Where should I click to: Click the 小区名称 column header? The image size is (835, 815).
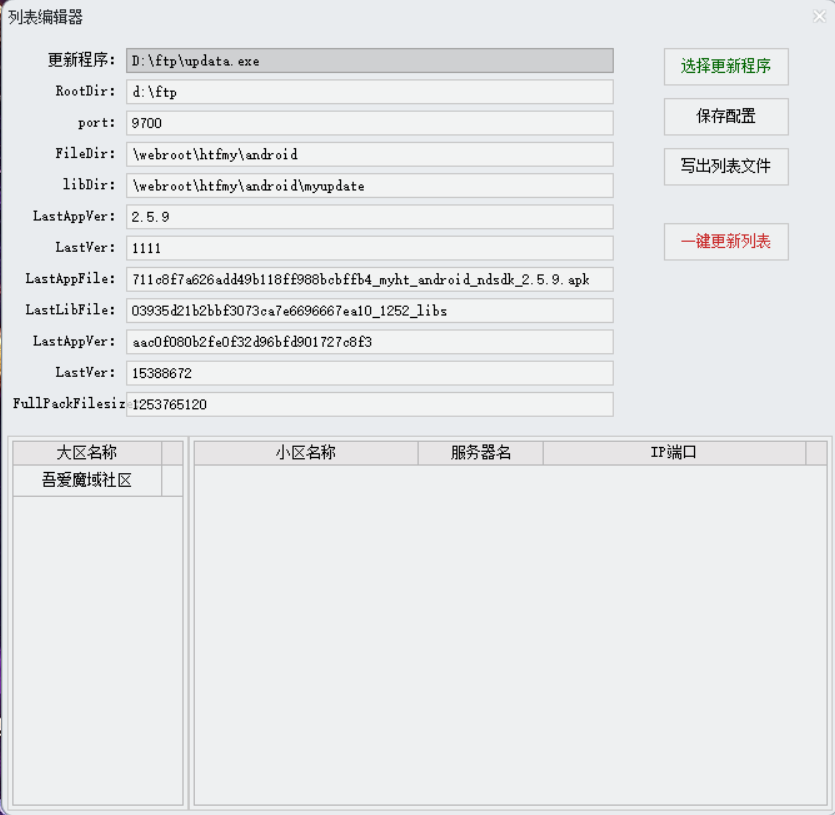click(306, 453)
